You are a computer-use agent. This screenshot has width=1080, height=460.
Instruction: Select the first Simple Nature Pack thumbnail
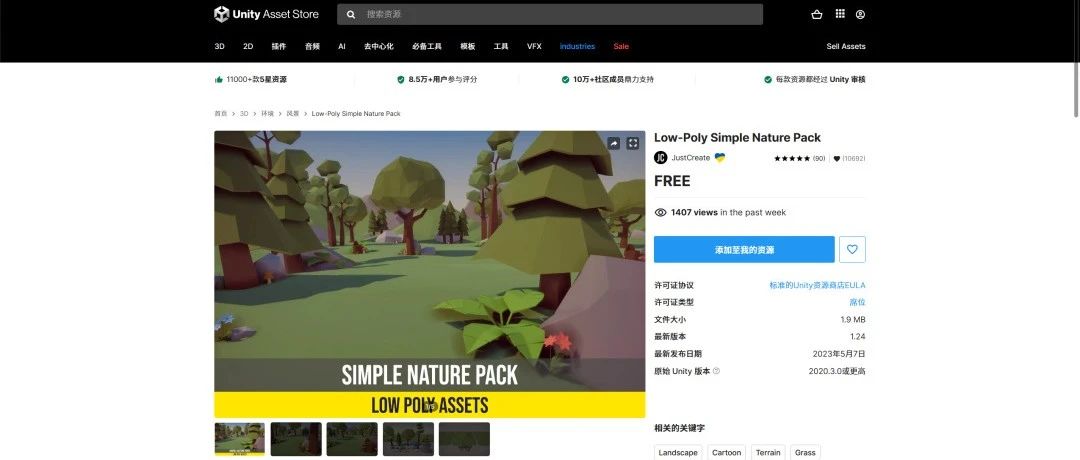tap(240, 439)
